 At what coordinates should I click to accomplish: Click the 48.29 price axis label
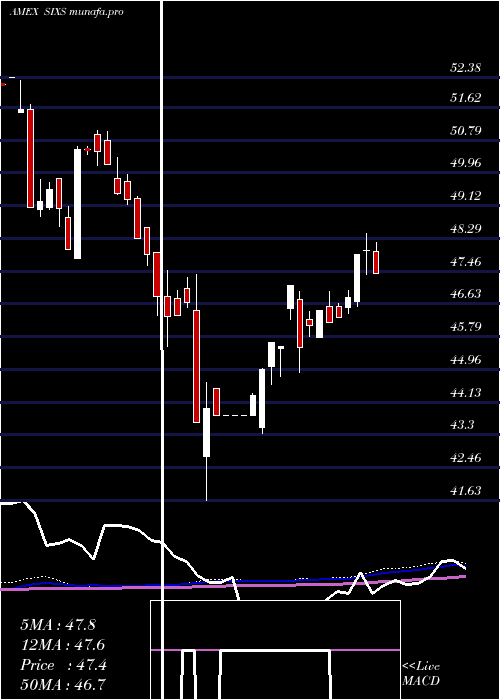click(465, 229)
